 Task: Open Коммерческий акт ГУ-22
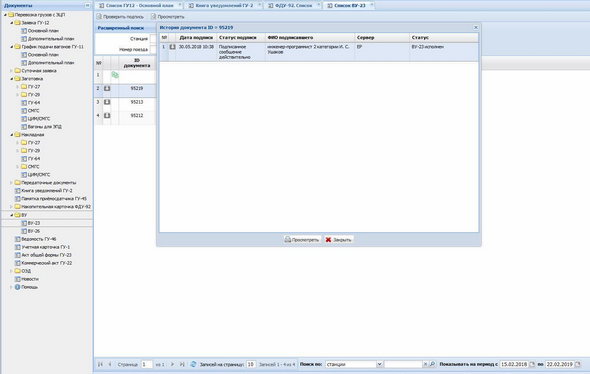pos(46,263)
